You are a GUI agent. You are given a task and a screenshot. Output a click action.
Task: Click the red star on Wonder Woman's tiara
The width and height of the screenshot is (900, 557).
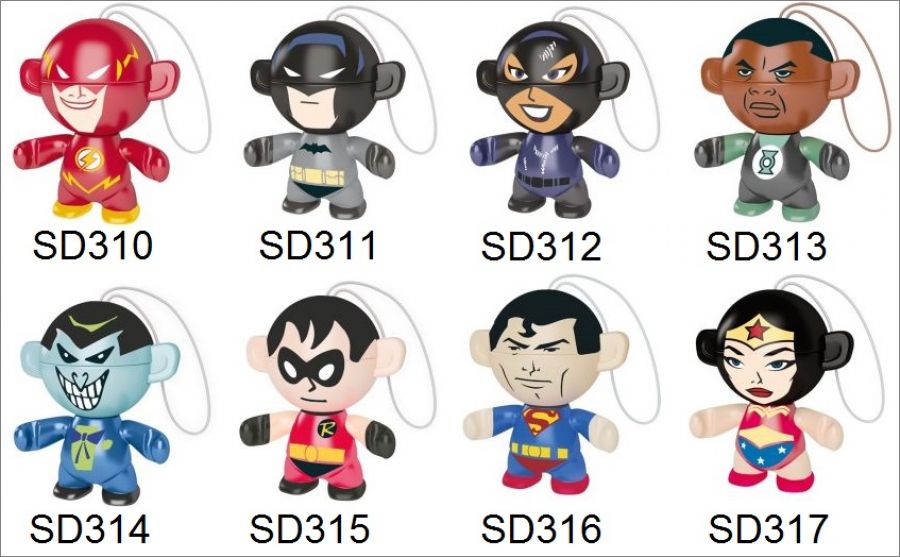point(758,330)
